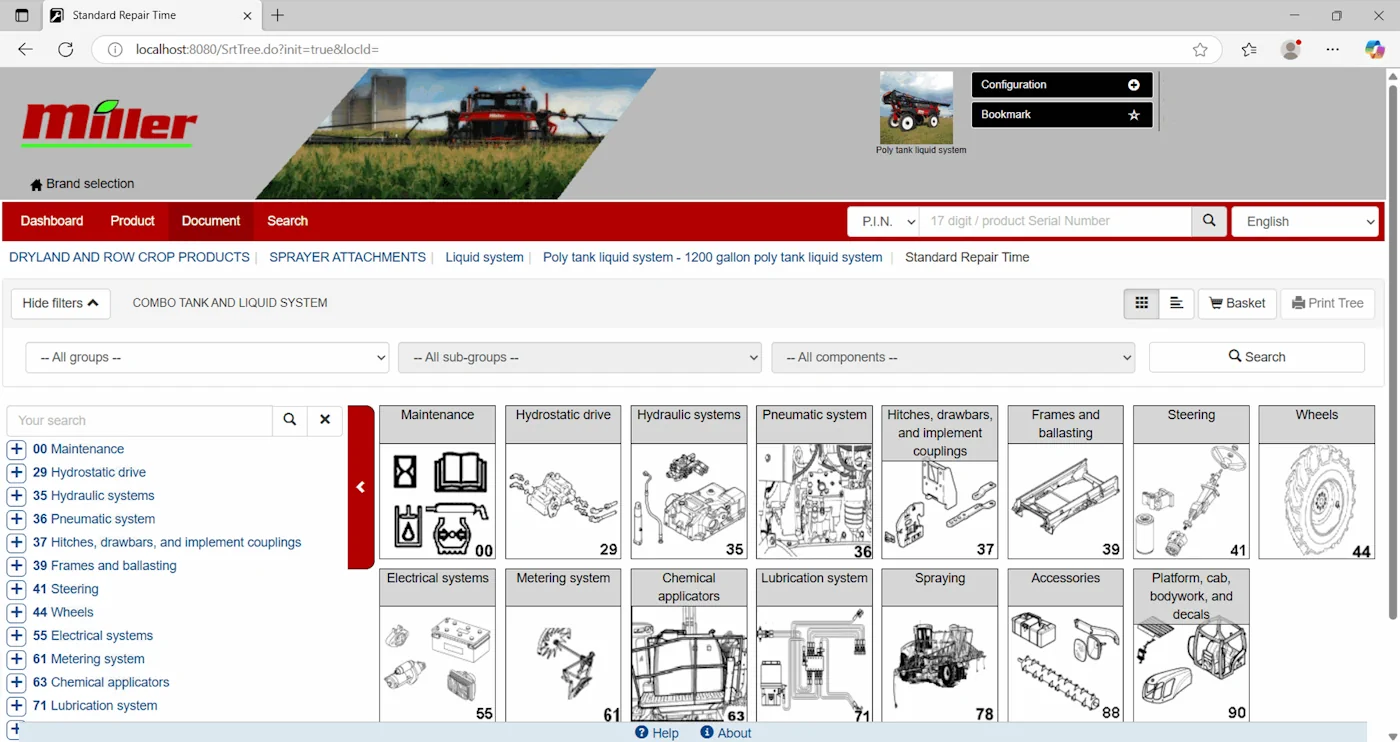Clear the tree search with X button
The height and width of the screenshot is (742, 1400).
click(325, 420)
